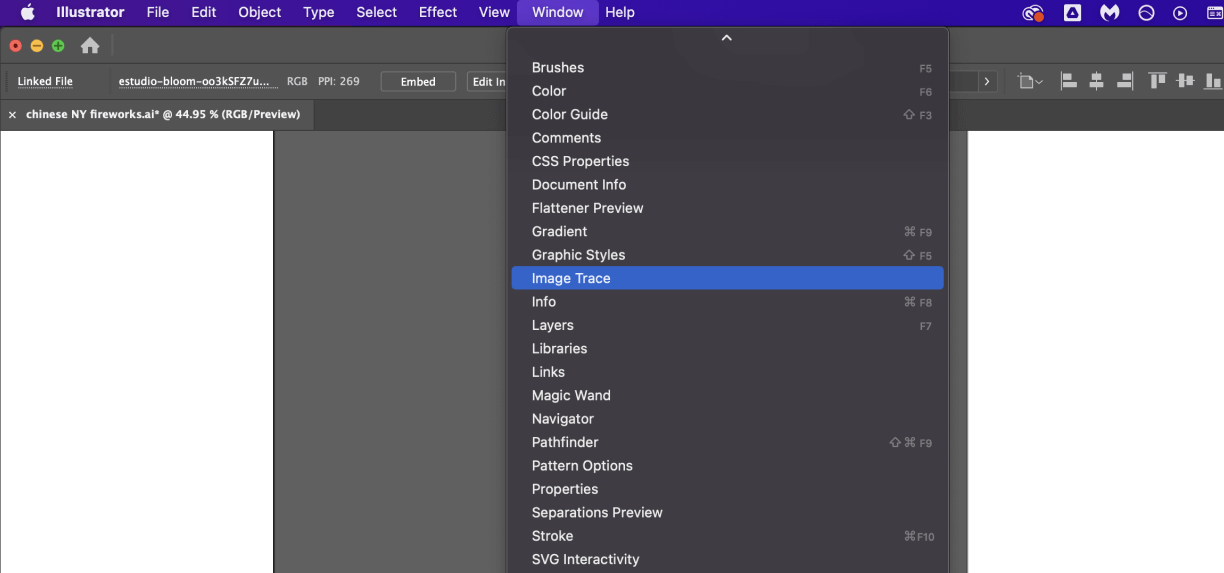Screen dimensions: 1224x573
Task: Open the Help menu
Action: click(620, 13)
